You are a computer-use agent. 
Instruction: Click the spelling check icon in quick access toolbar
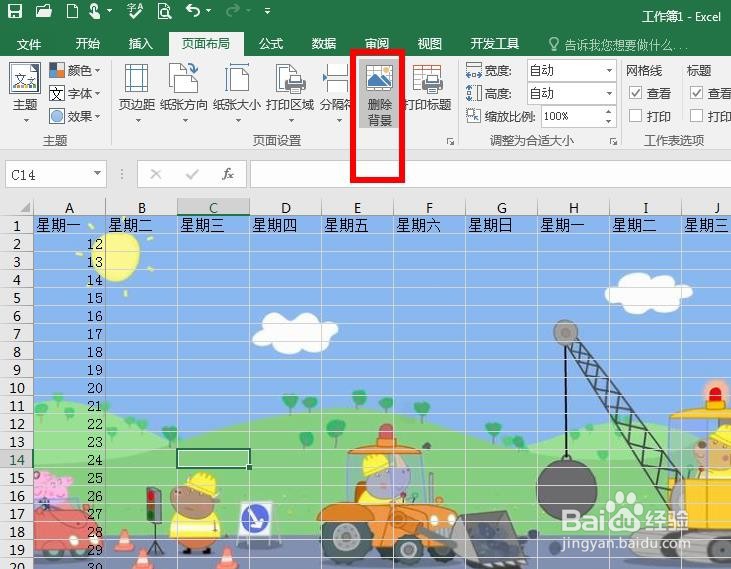click(x=135, y=10)
